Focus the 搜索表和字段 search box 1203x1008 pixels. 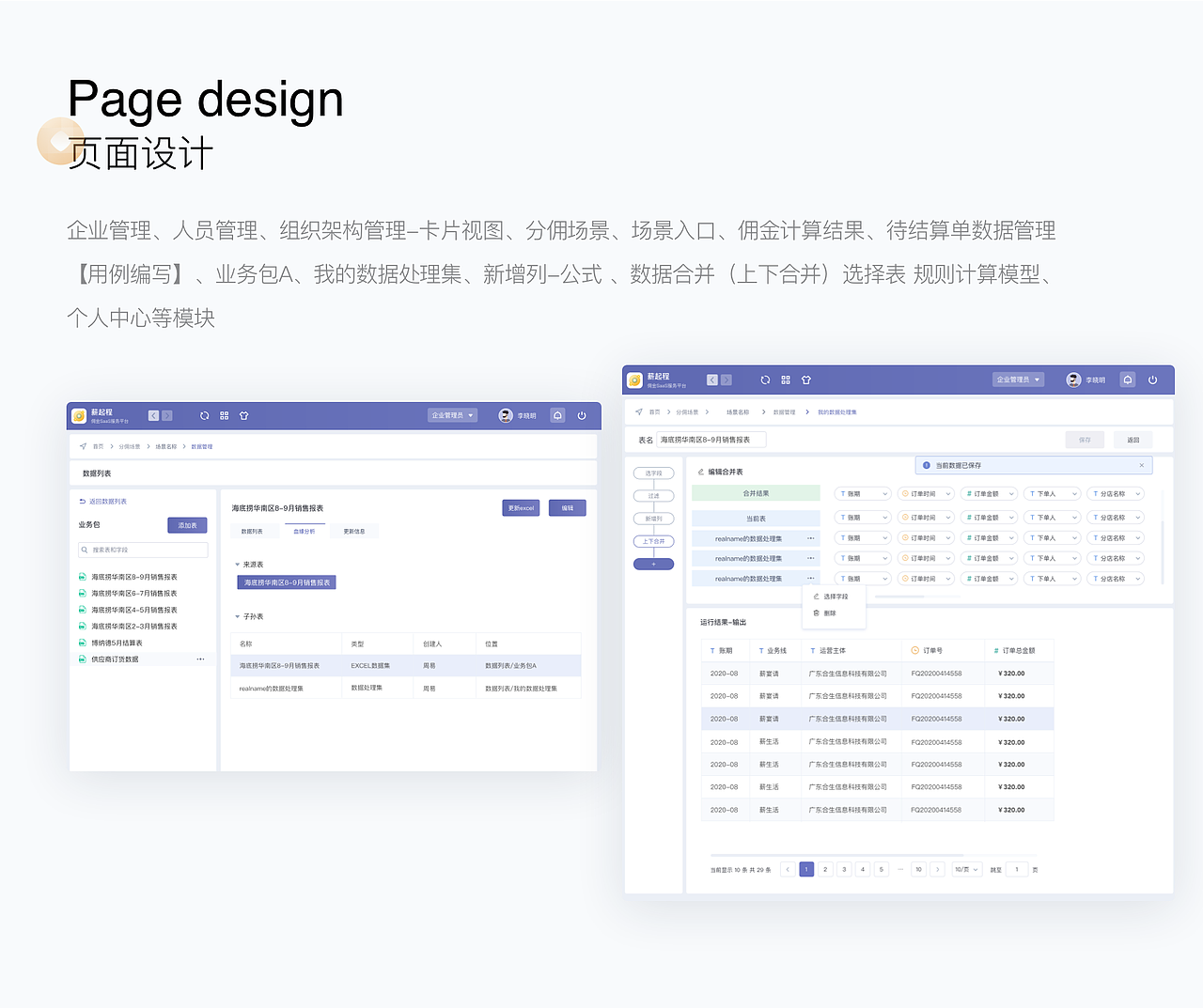(143, 550)
